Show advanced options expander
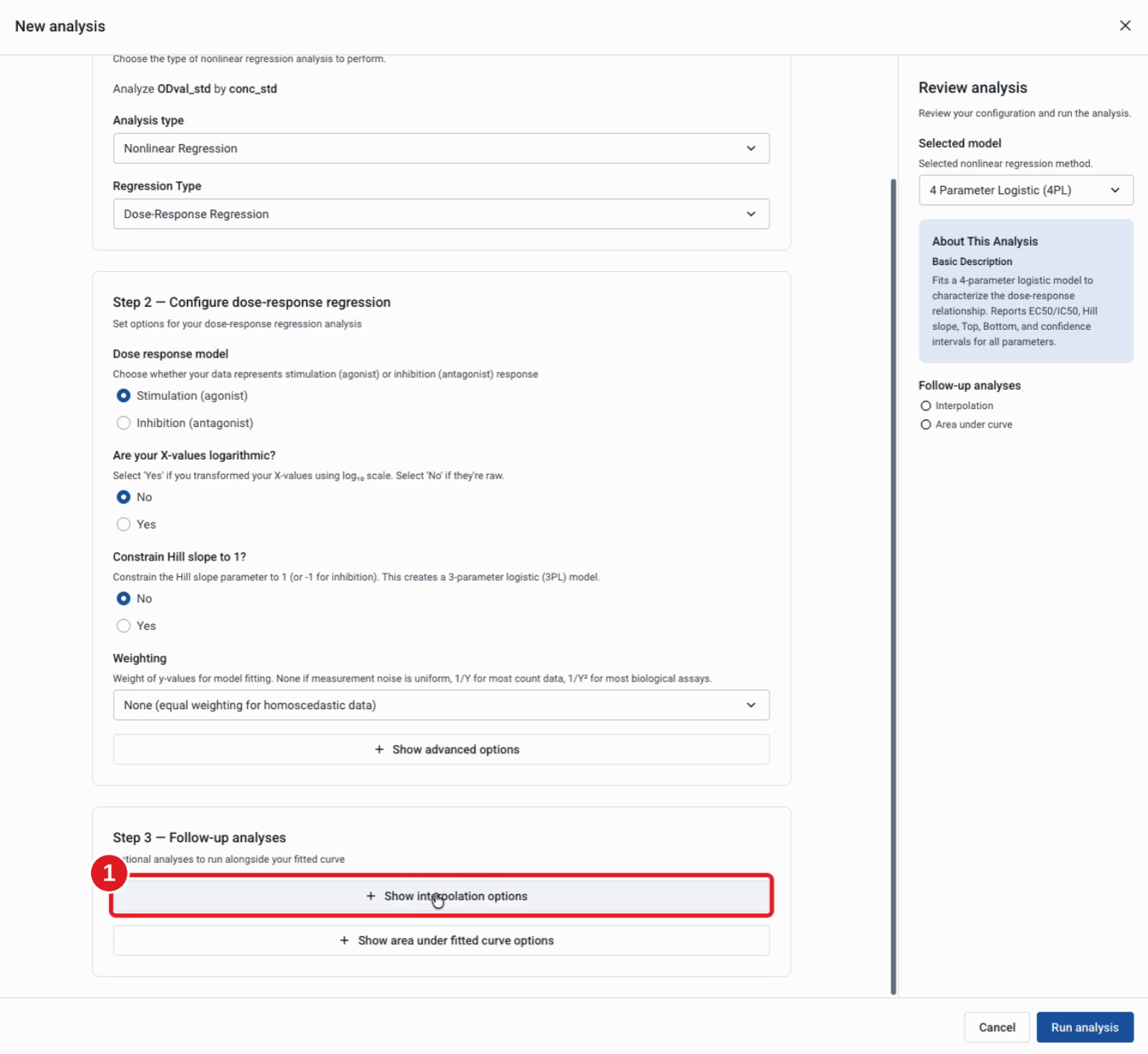The image size is (1148, 1054). tap(441, 749)
